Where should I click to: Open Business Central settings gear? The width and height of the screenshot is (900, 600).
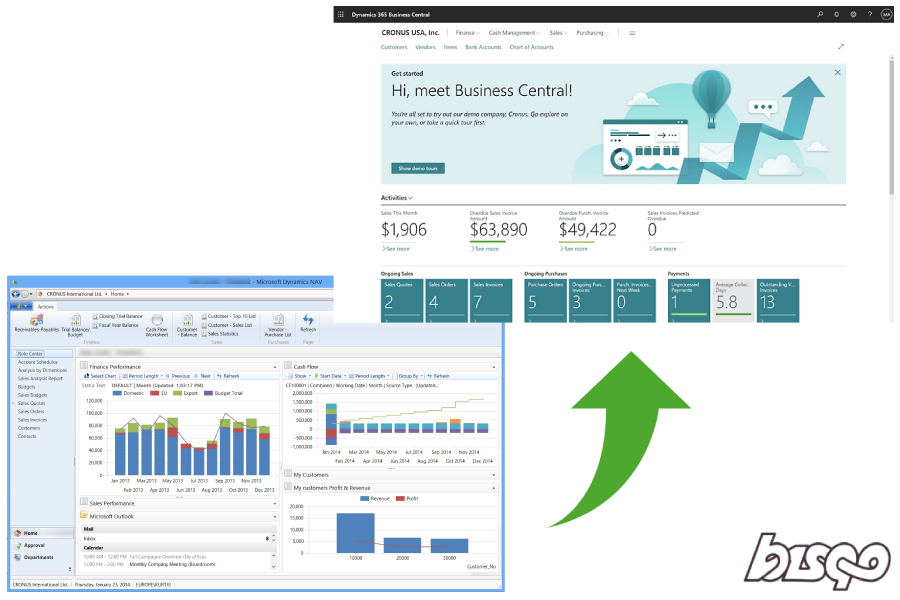click(854, 14)
